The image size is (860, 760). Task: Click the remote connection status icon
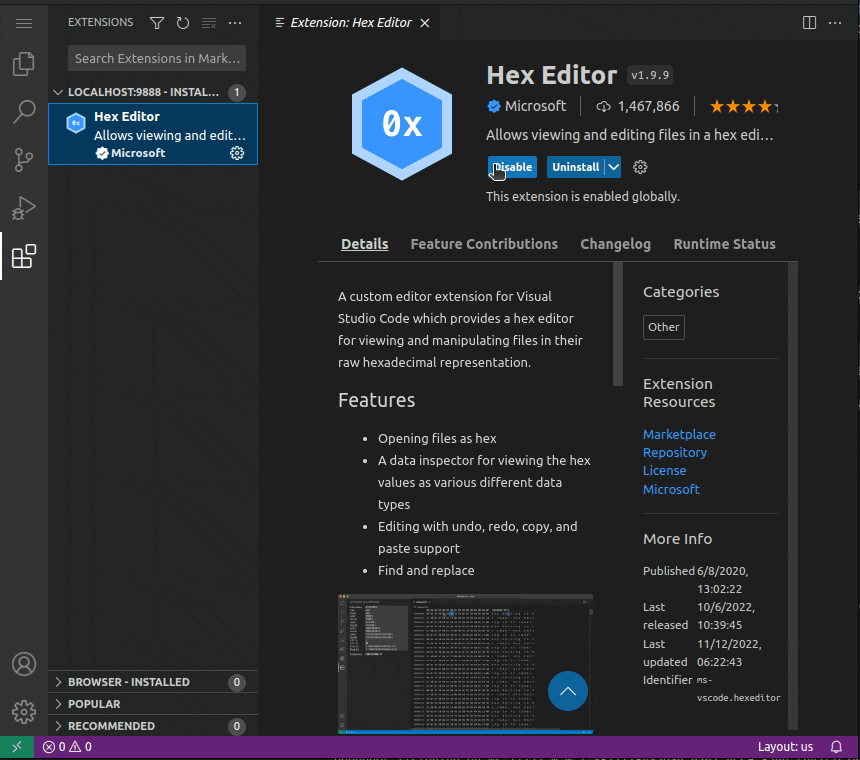(x=17, y=747)
